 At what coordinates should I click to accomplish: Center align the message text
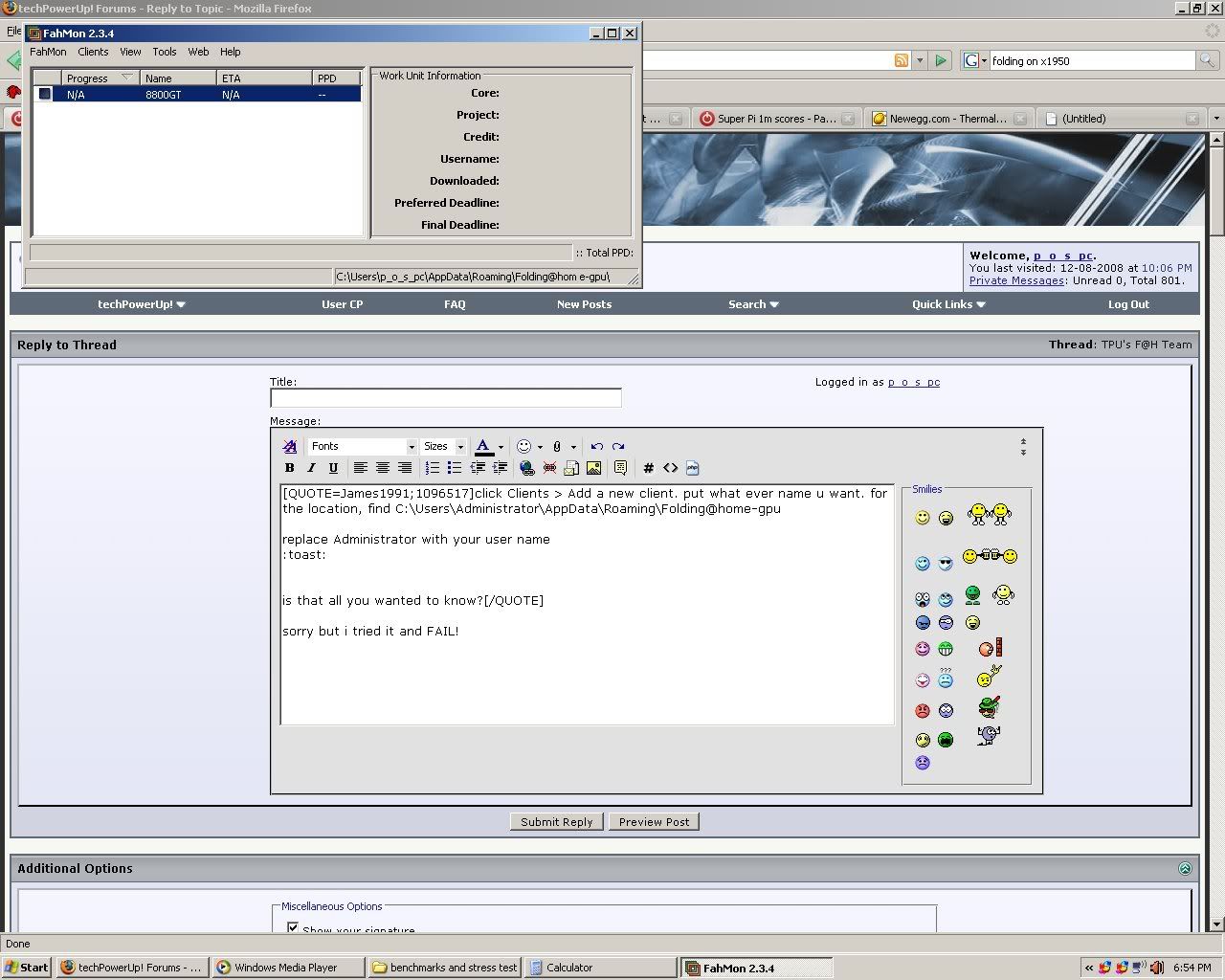[x=382, y=468]
